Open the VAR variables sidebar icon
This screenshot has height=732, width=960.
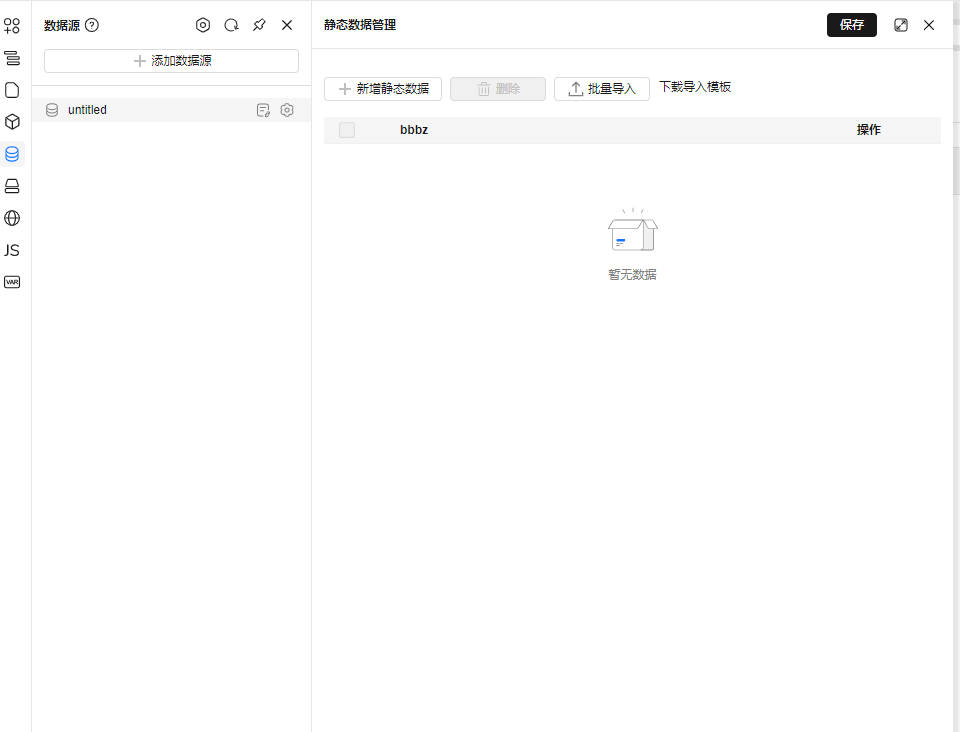tap(12, 282)
